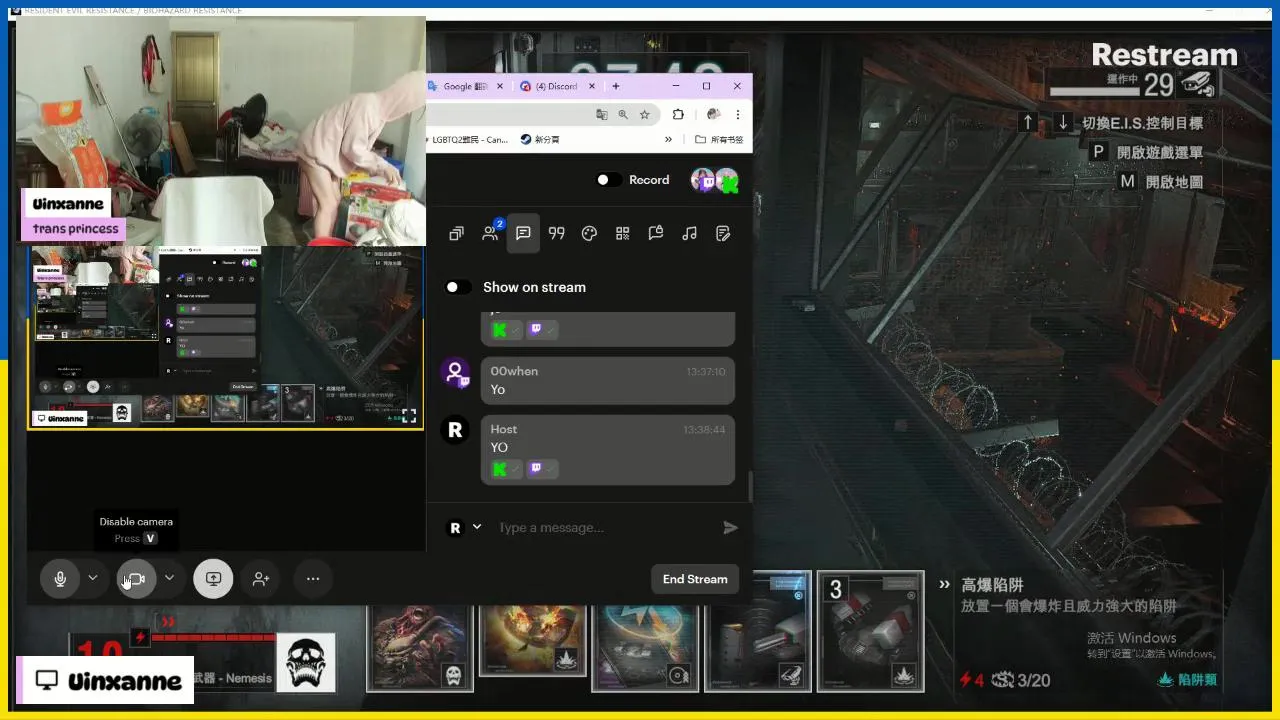Open the three-dots more options menu

coord(313,578)
